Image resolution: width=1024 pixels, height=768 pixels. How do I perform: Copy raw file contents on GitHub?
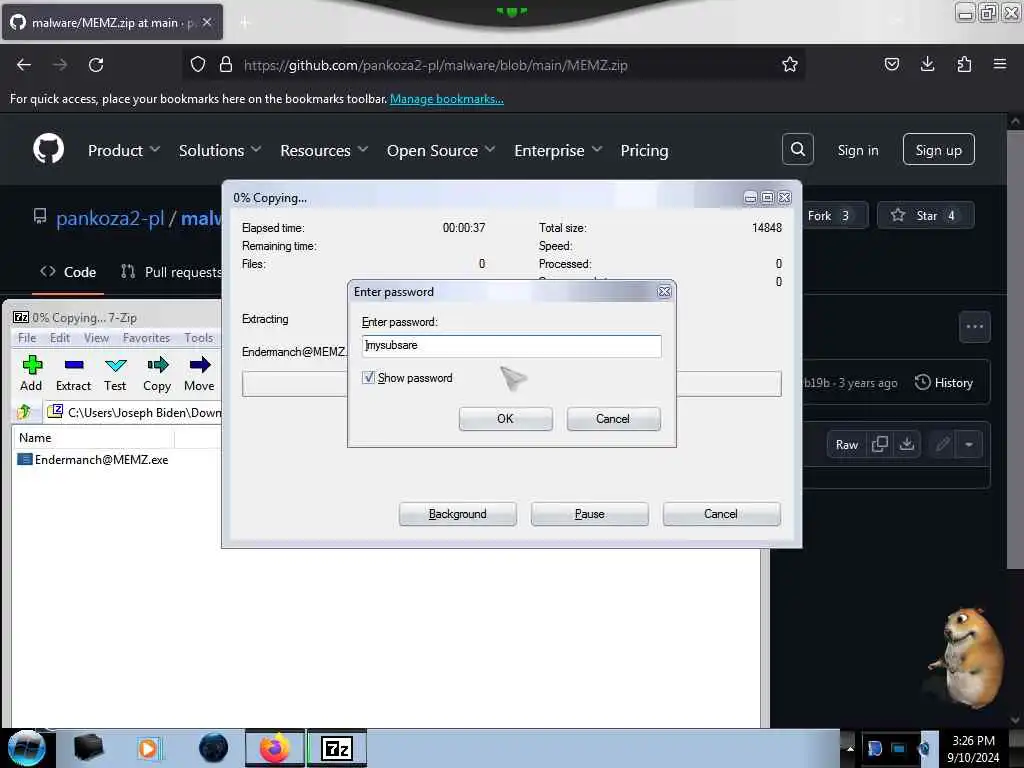[880, 445]
